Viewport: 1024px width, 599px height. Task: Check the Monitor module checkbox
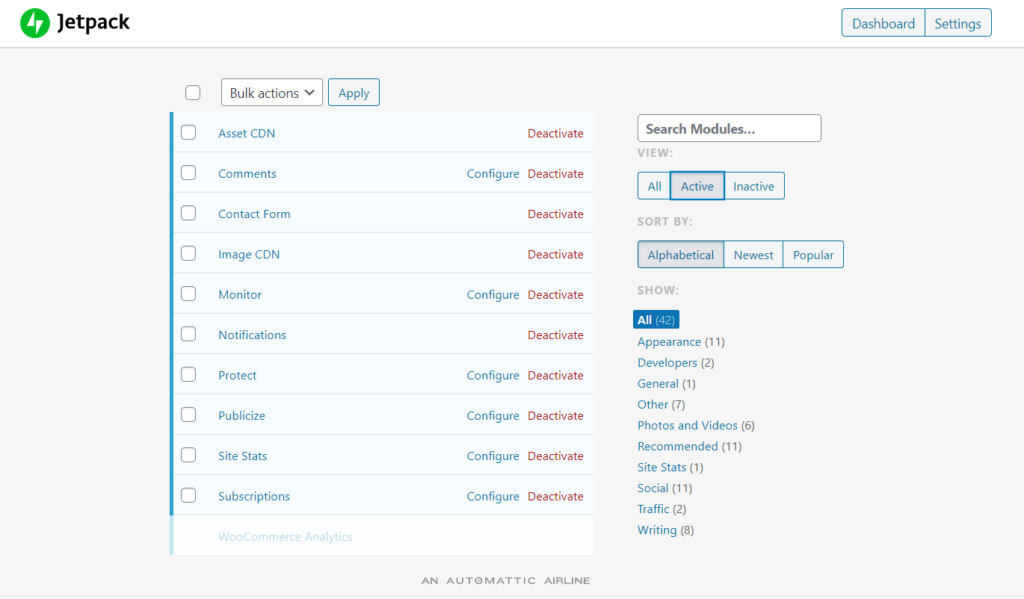click(189, 294)
